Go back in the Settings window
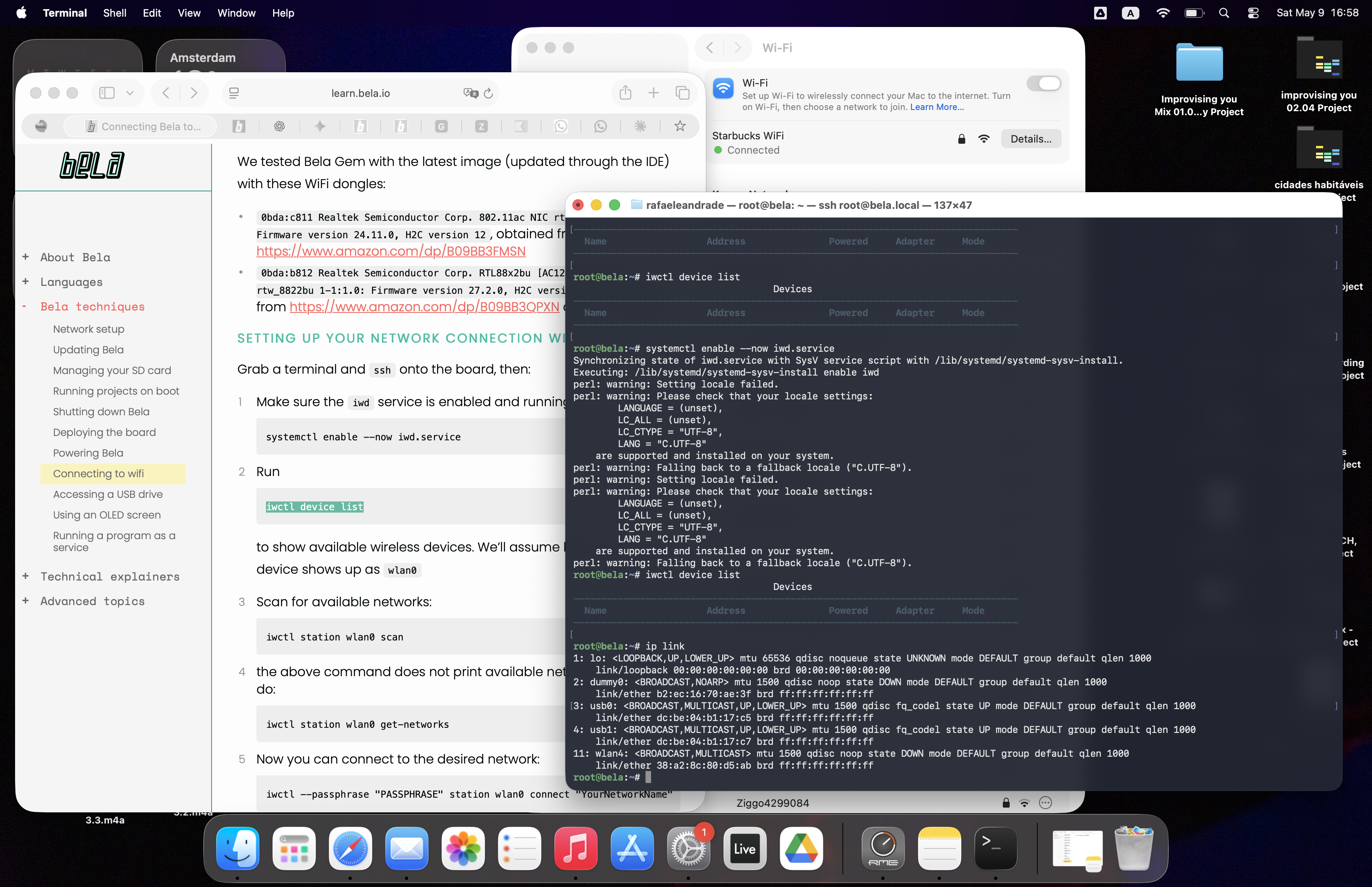Screen dimensions: 1372x887 tap(709, 48)
